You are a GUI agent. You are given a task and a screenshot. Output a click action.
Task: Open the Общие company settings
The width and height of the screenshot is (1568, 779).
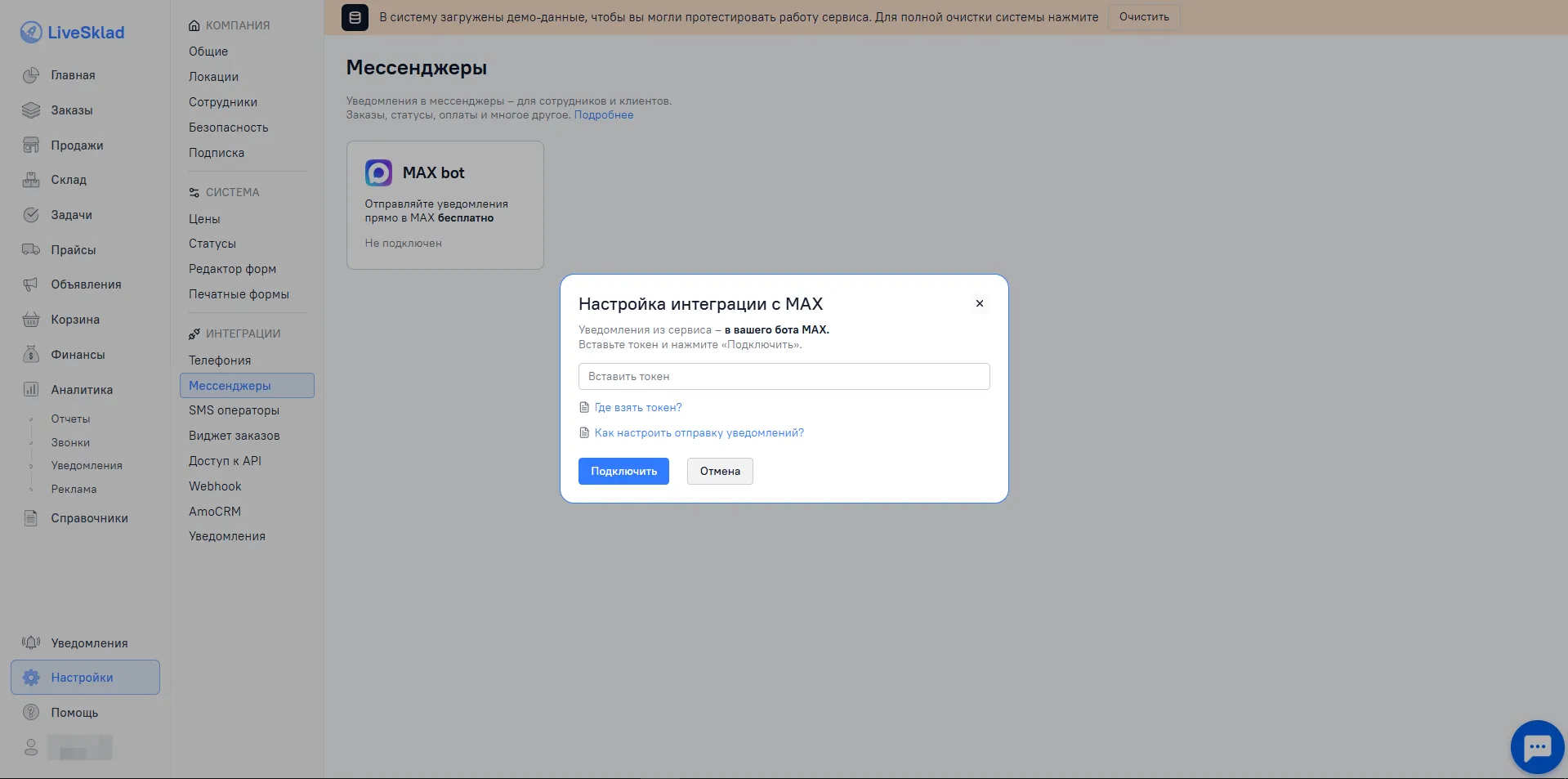click(208, 51)
